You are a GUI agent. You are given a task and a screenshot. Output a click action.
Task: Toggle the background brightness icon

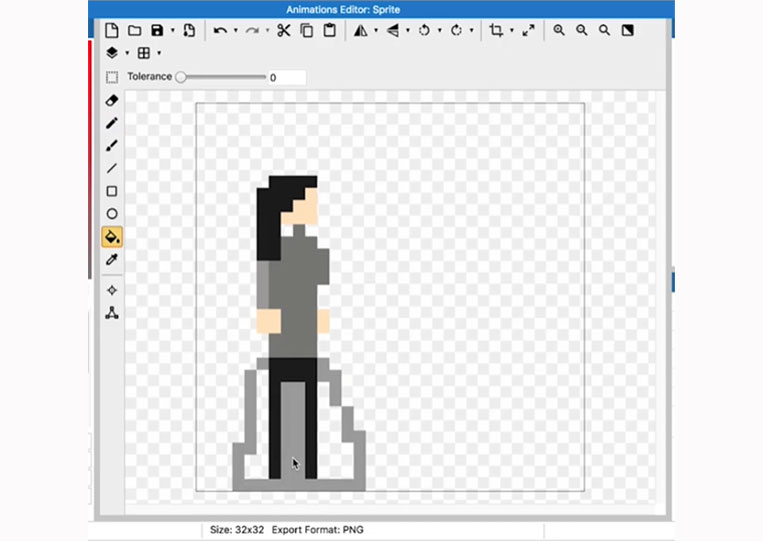point(628,30)
